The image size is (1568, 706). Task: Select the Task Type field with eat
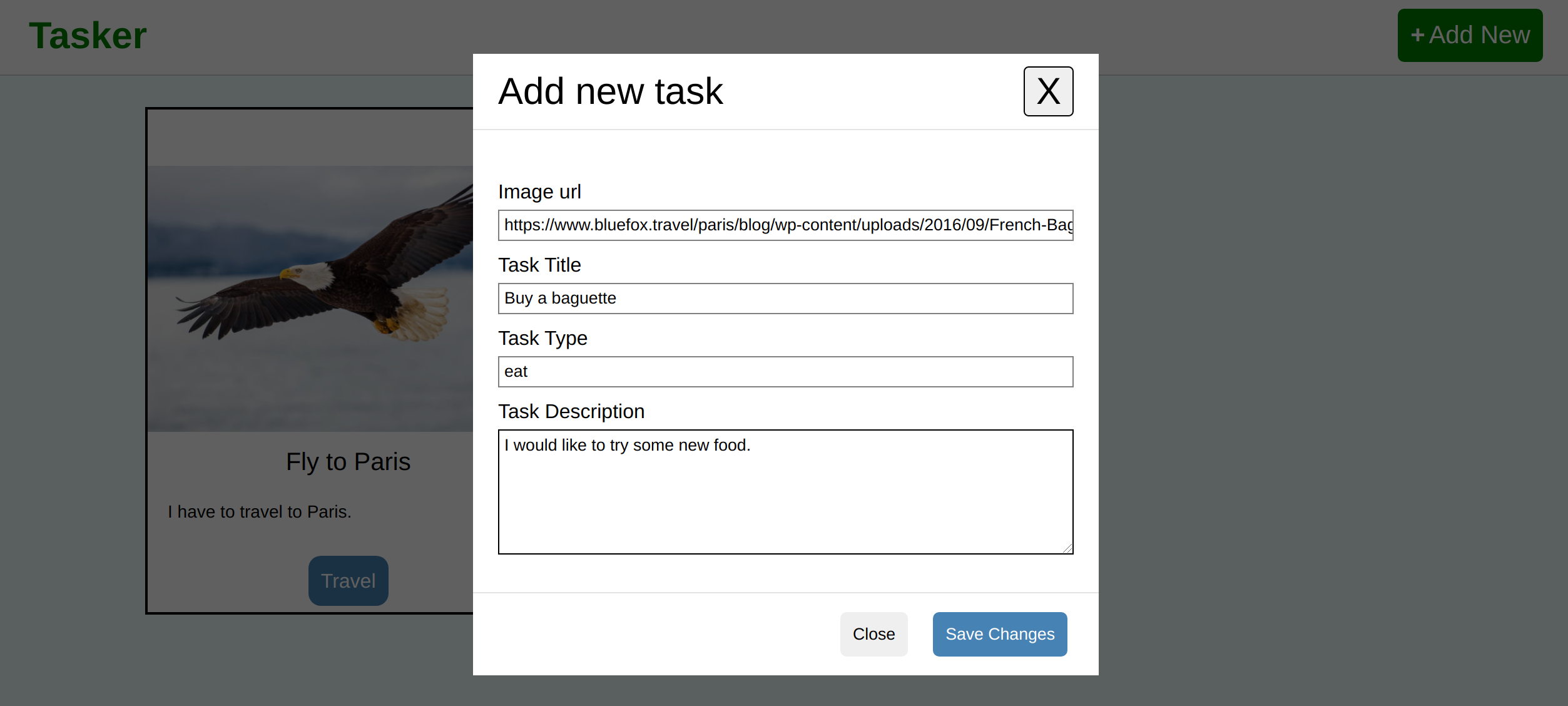click(785, 372)
